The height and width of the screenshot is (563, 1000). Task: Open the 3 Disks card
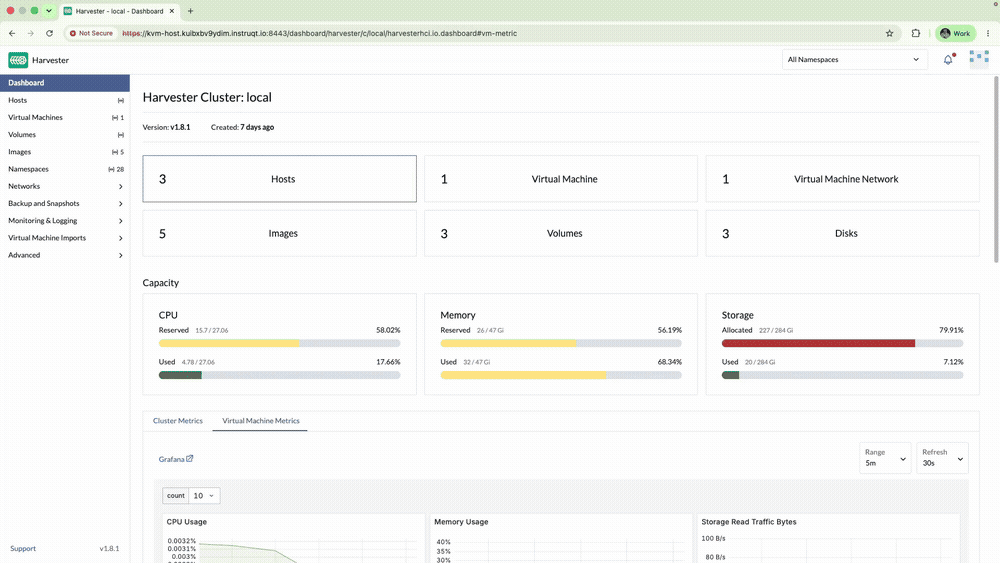[842, 233]
